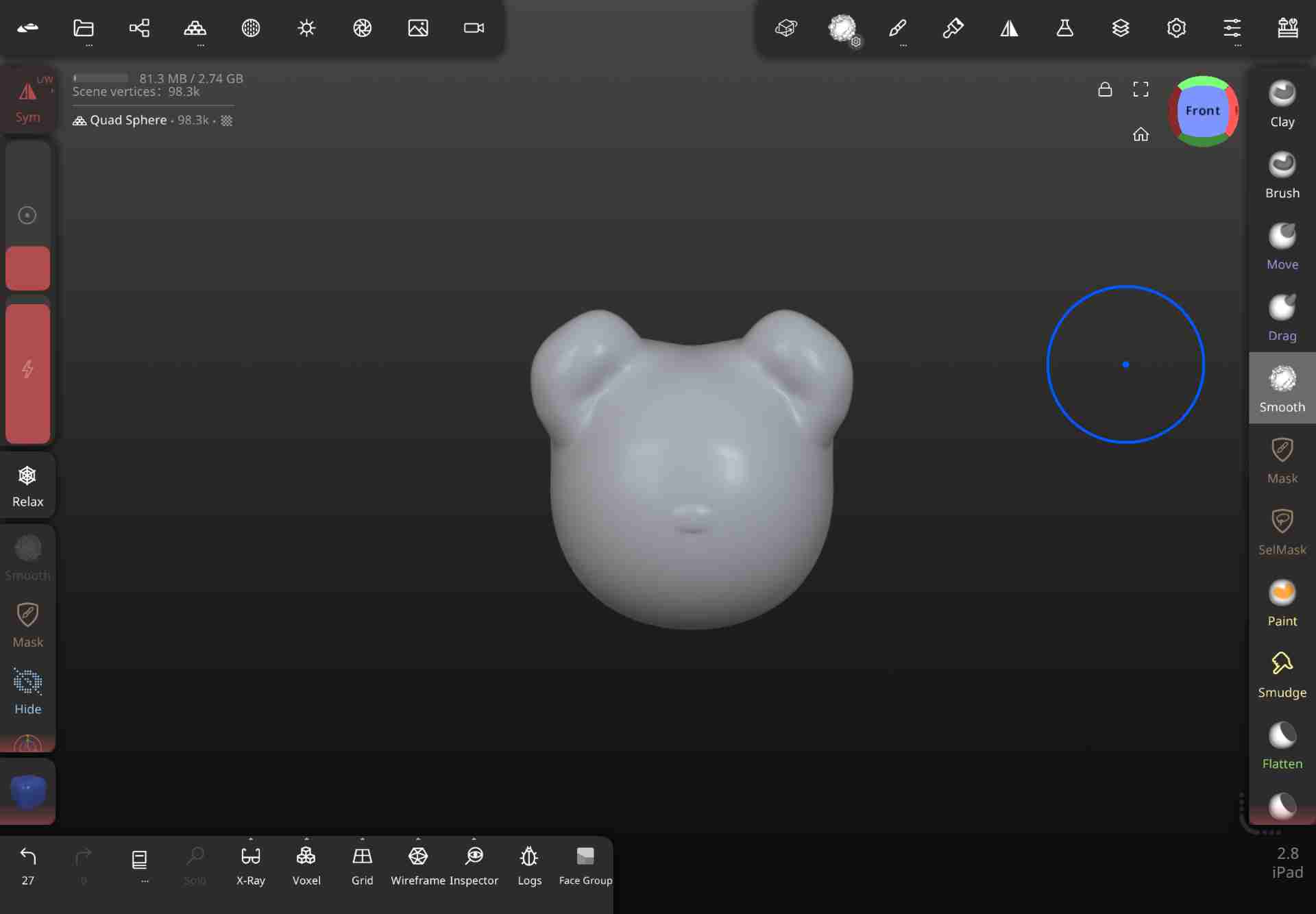Toggle the Sym symmetry button
This screenshot has height=914, width=1316.
coord(27,100)
